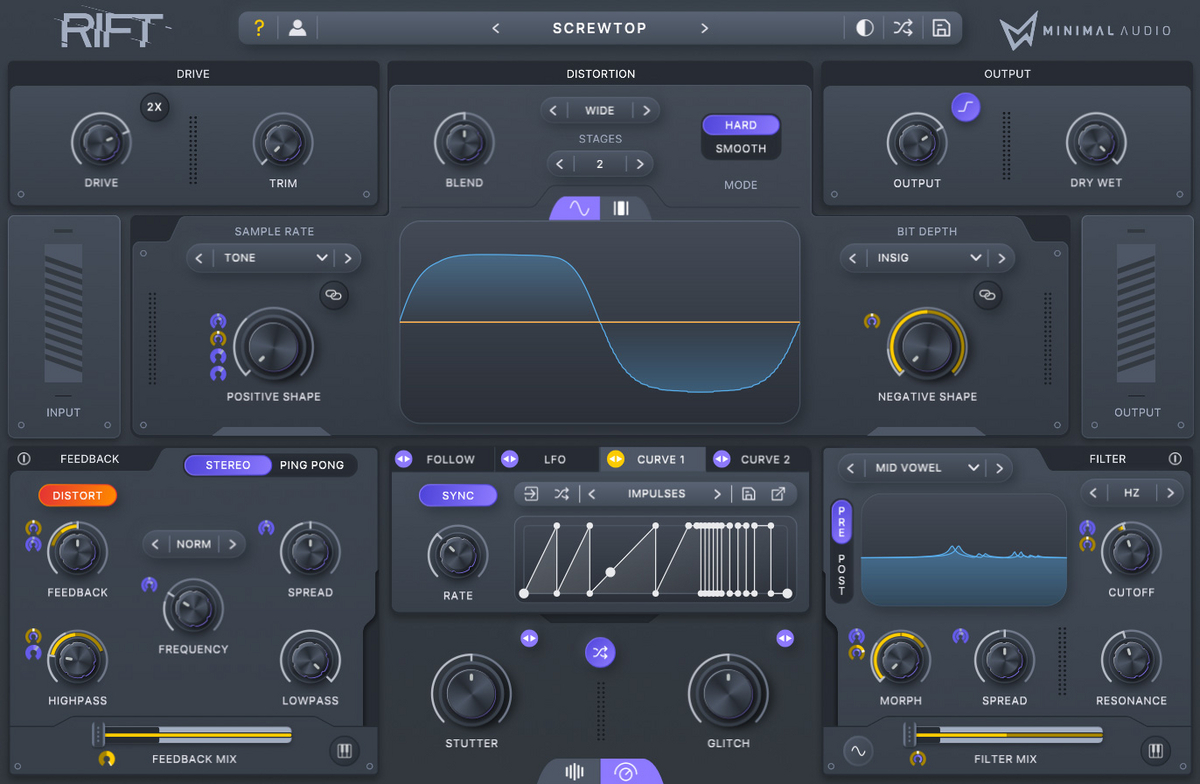Toggle the SYNC rate button

pyautogui.click(x=458, y=495)
